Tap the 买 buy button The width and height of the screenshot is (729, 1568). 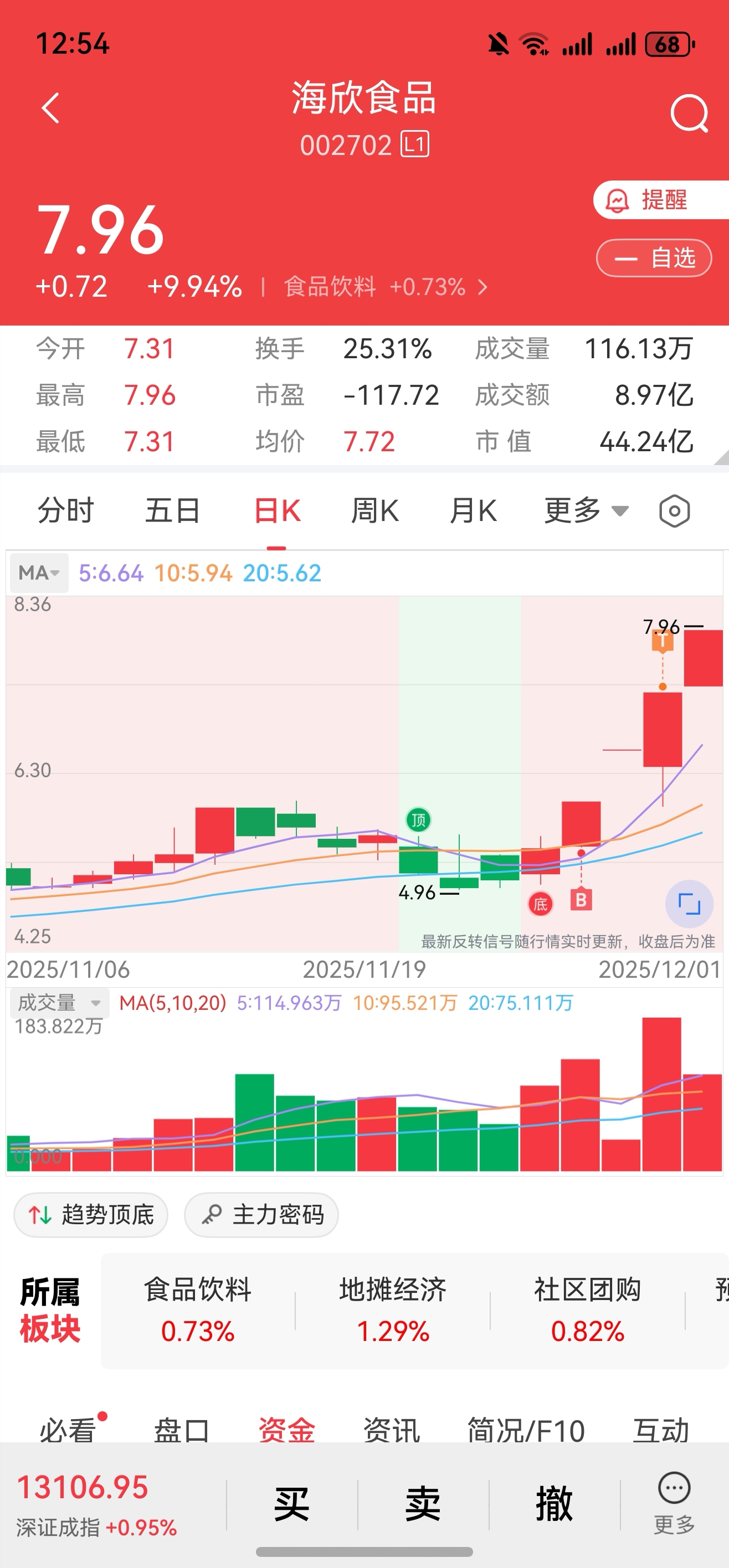pos(291,1504)
